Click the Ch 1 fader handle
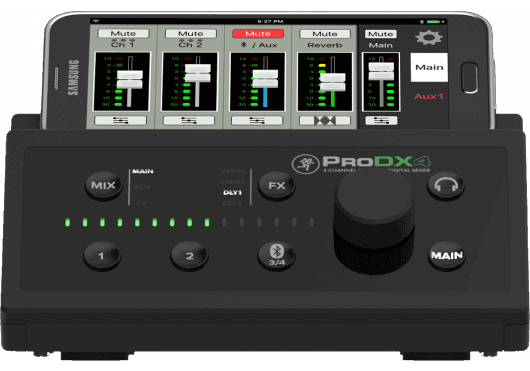The image size is (530, 371). [x=129, y=79]
